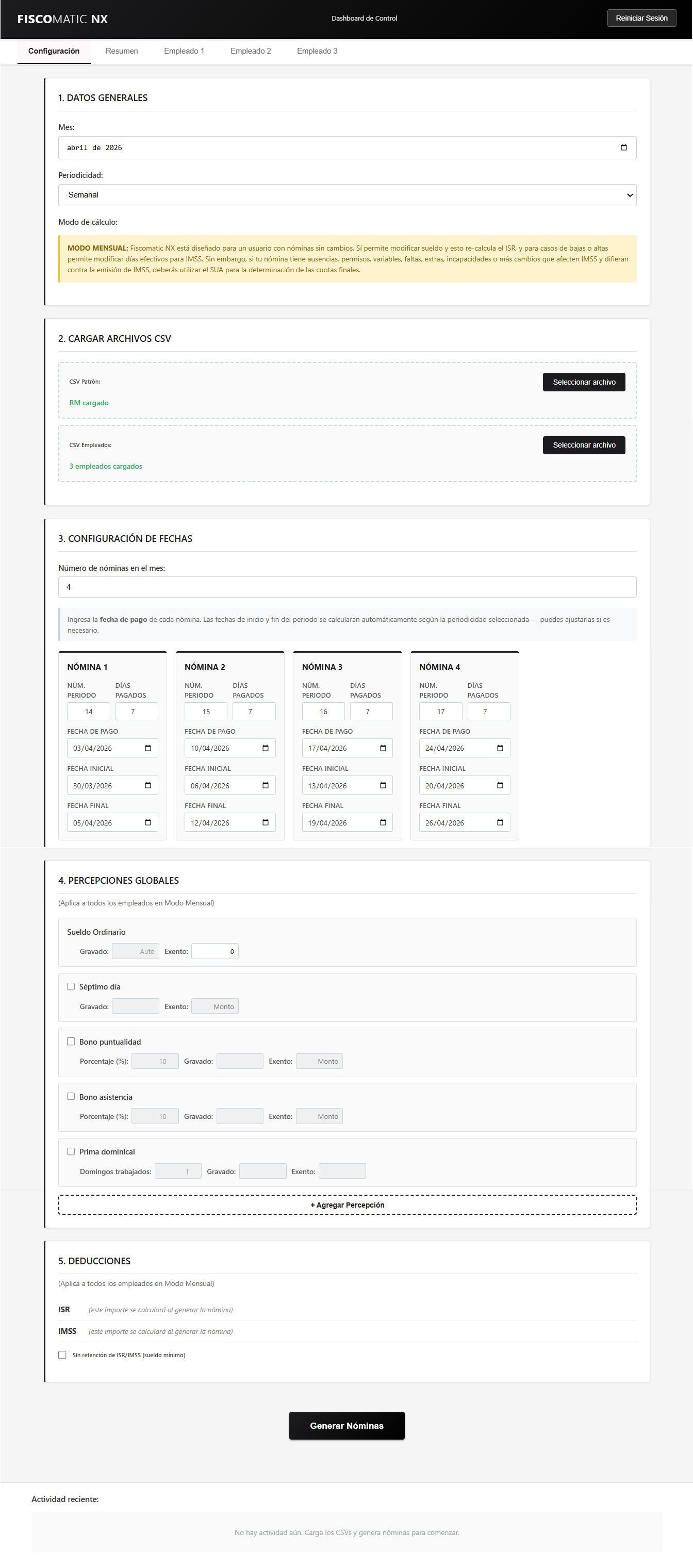The height and width of the screenshot is (1568, 693).
Task: Select archivo for CSV Patrón
Action: tap(584, 382)
